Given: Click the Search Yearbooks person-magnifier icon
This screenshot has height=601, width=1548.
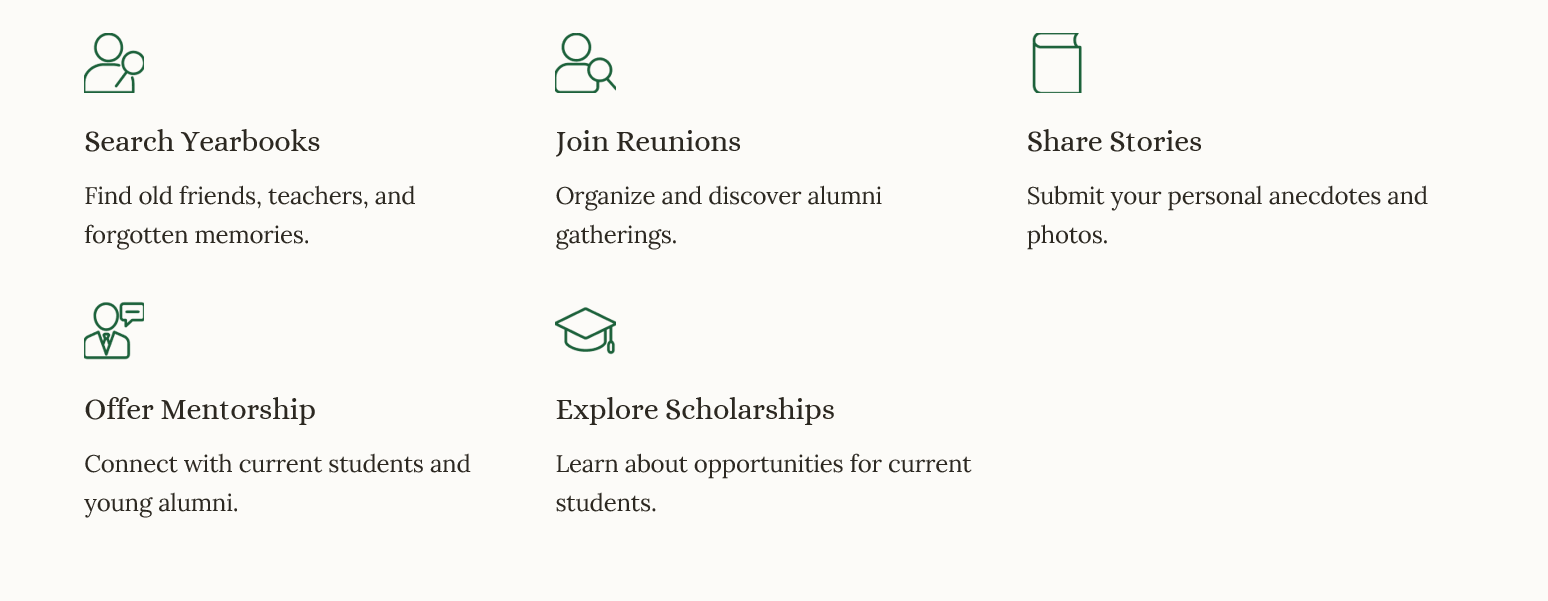Looking at the screenshot, I should [113, 63].
